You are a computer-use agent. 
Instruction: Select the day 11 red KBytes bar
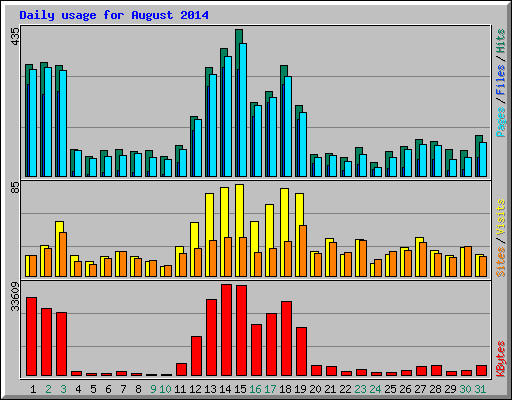(x=181, y=369)
